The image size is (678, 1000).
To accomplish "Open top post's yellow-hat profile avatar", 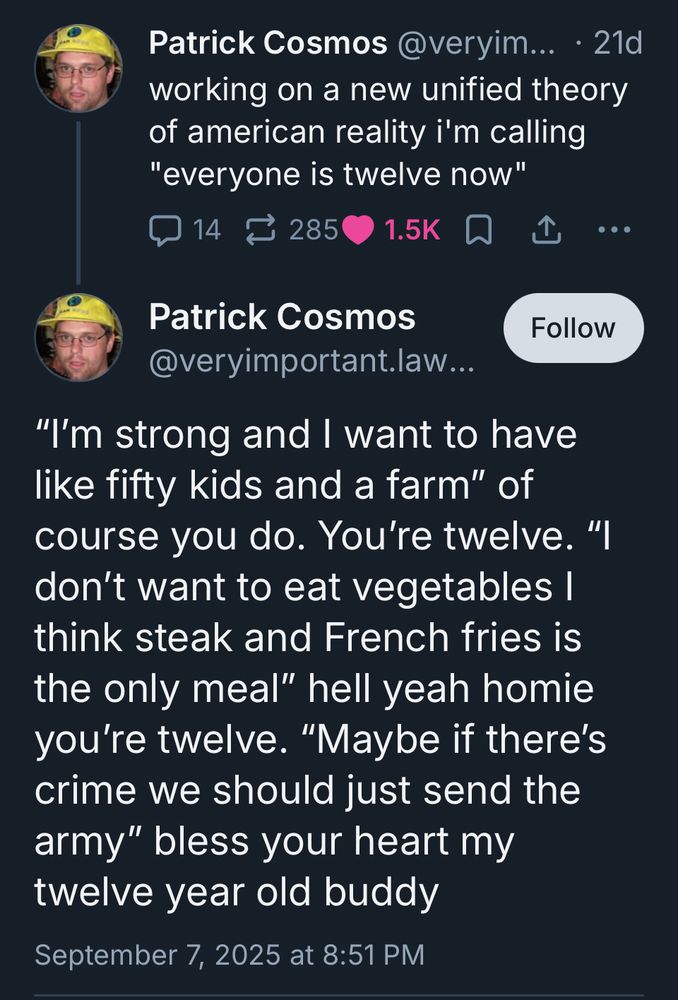I will pyautogui.click(x=79, y=67).
